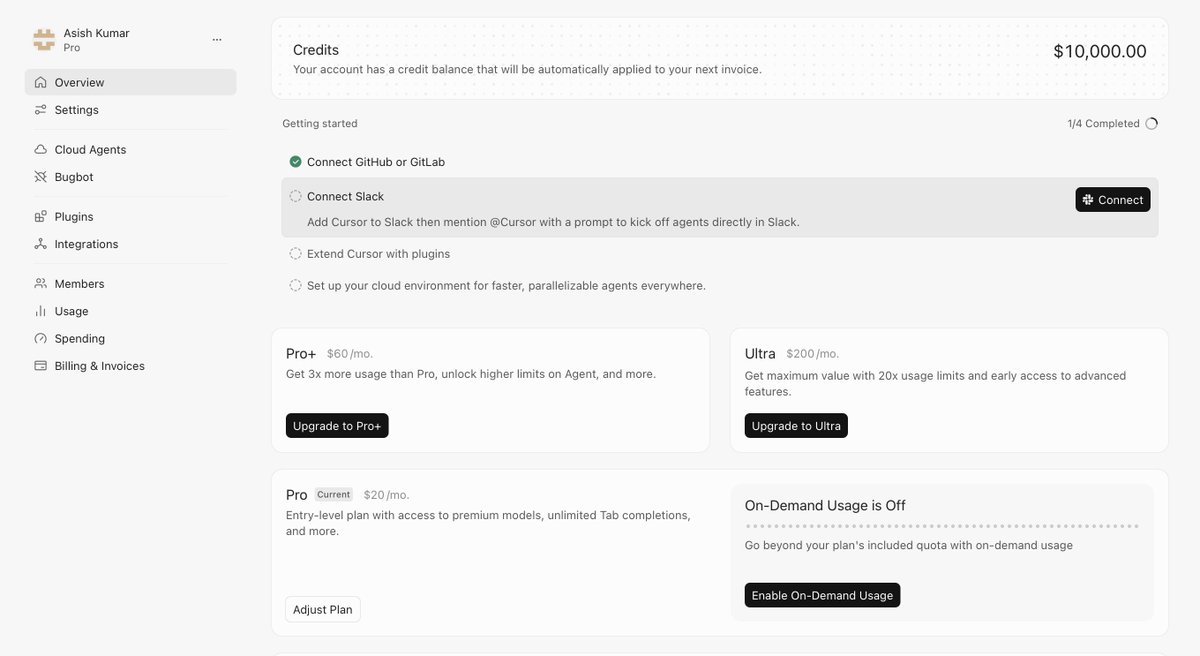Image resolution: width=1200 pixels, height=656 pixels.
Task: Collapse the Connect Slack step
Action: [345, 197]
